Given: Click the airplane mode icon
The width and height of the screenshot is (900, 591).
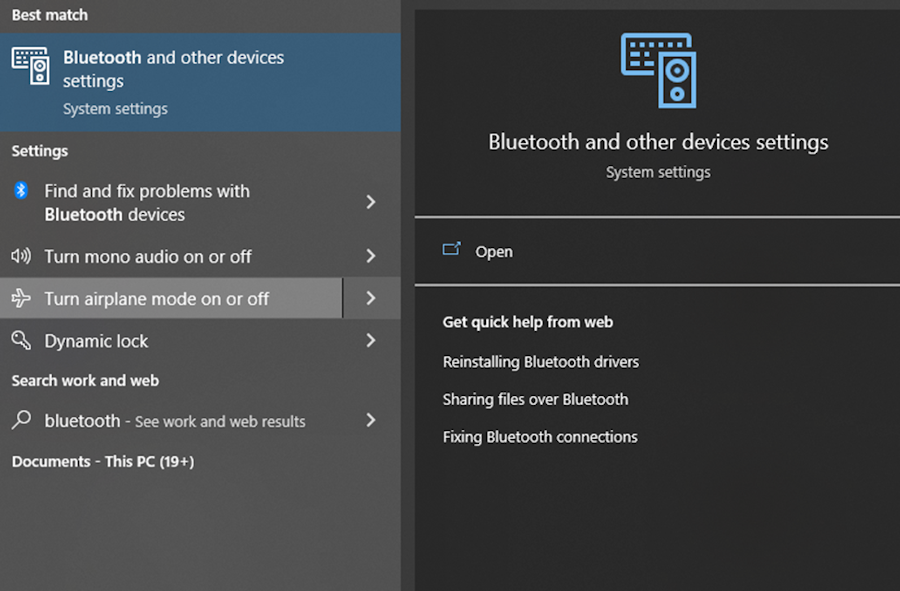Looking at the screenshot, I should [21, 299].
